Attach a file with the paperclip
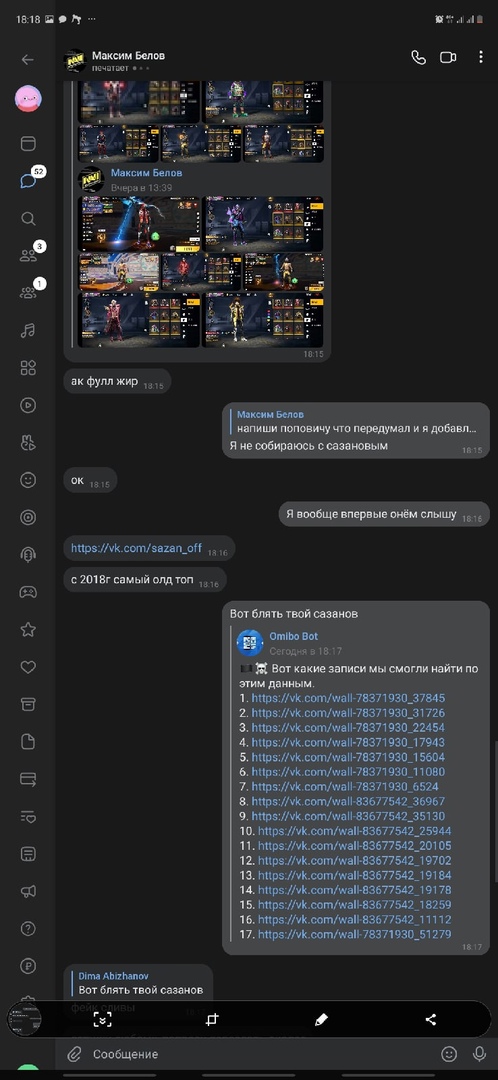Viewport: 498px width, 1080px height. point(74,1054)
